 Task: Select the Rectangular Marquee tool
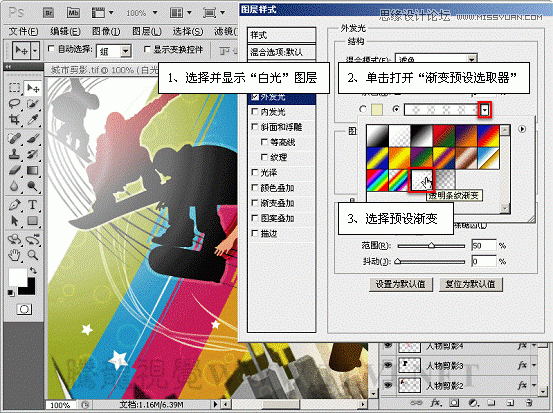click(x=14, y=87)
